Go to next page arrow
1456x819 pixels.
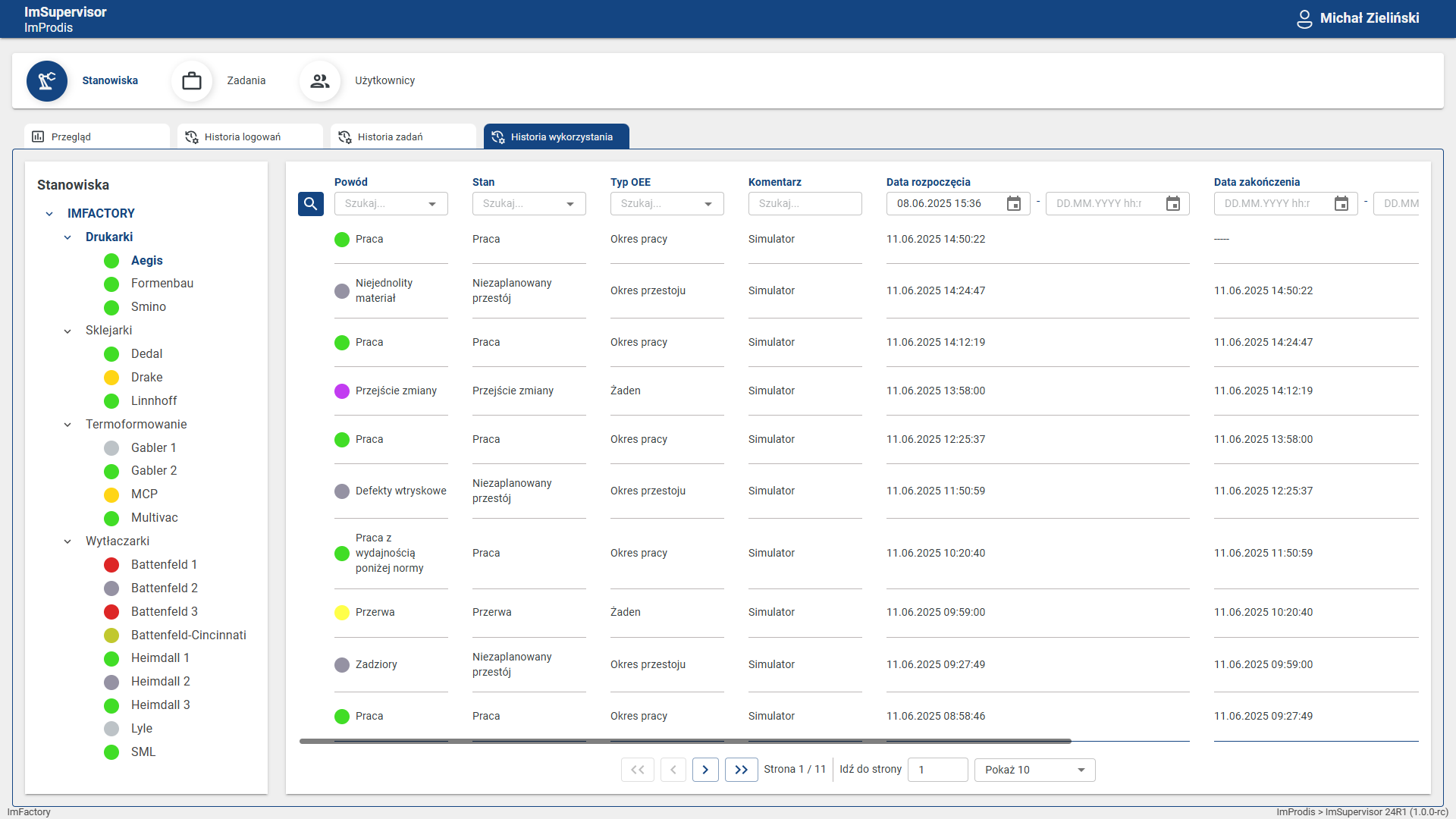click(705, 770)
